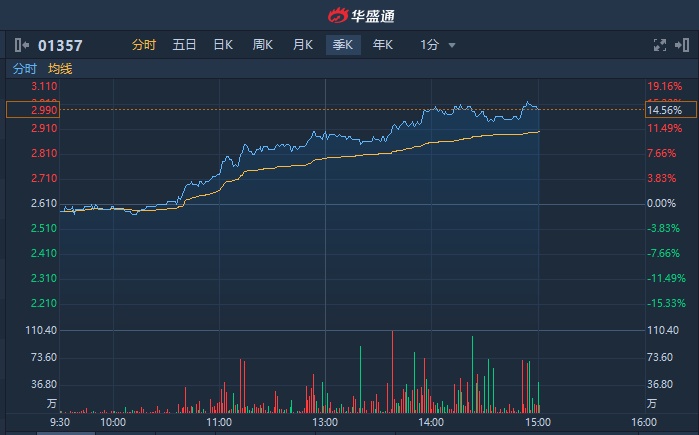
Task: Click the fullscreen expand icon
Action: [659, 45]
